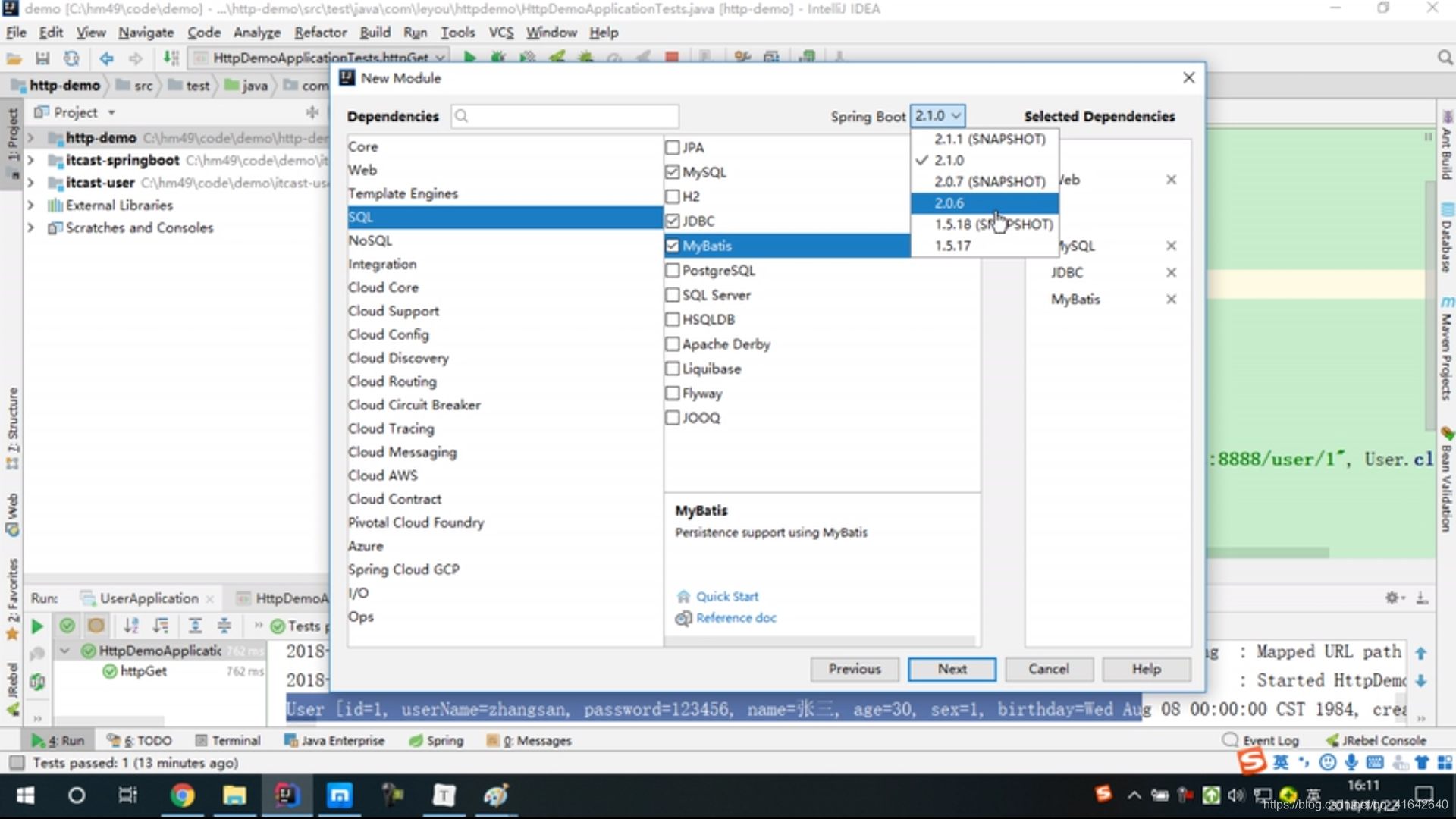1456x819 pixels.
Task: Click the Spring Boot version combo box
Action: 937,115
